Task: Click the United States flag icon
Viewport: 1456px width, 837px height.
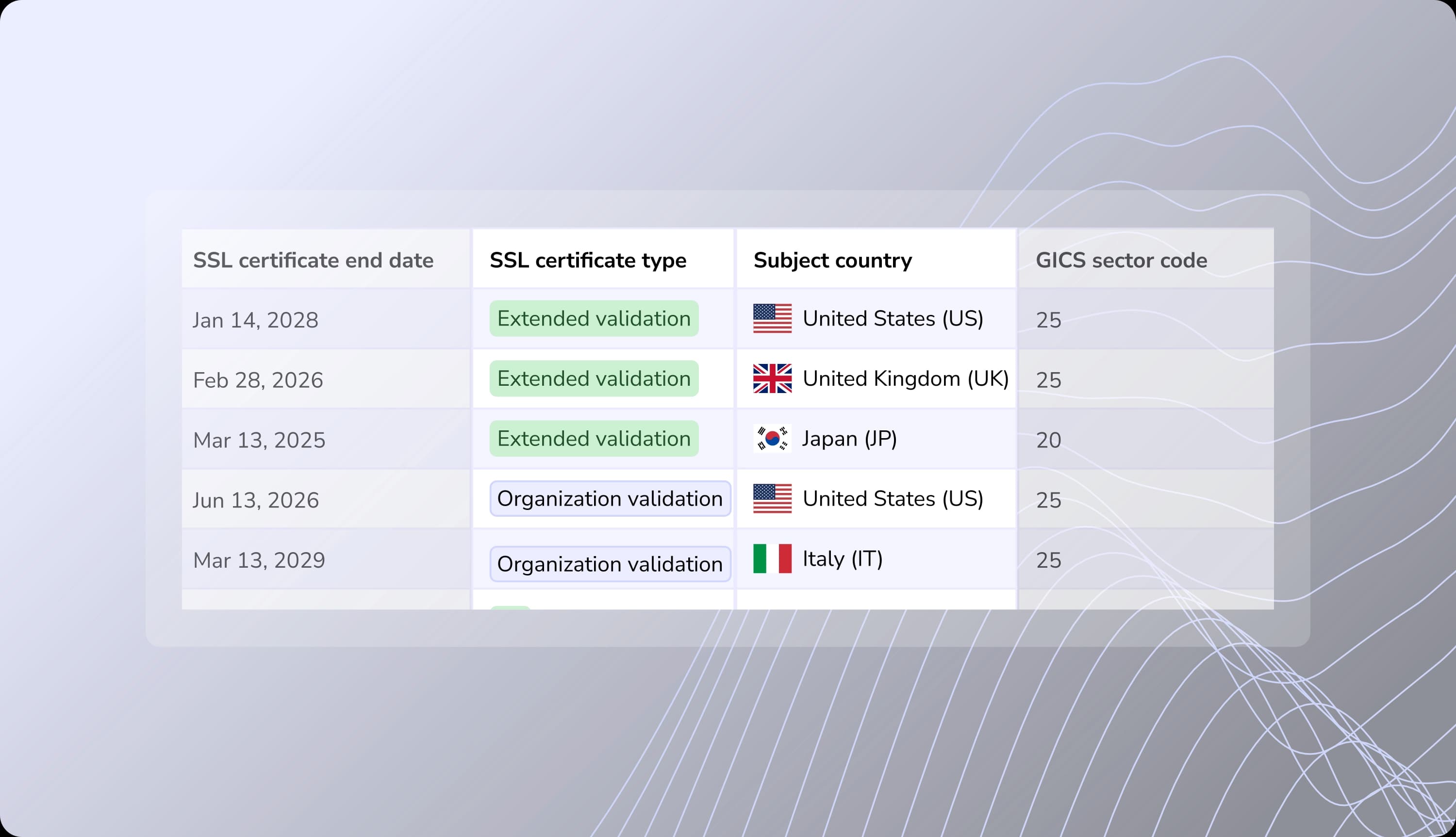Action: click(772, 318)
